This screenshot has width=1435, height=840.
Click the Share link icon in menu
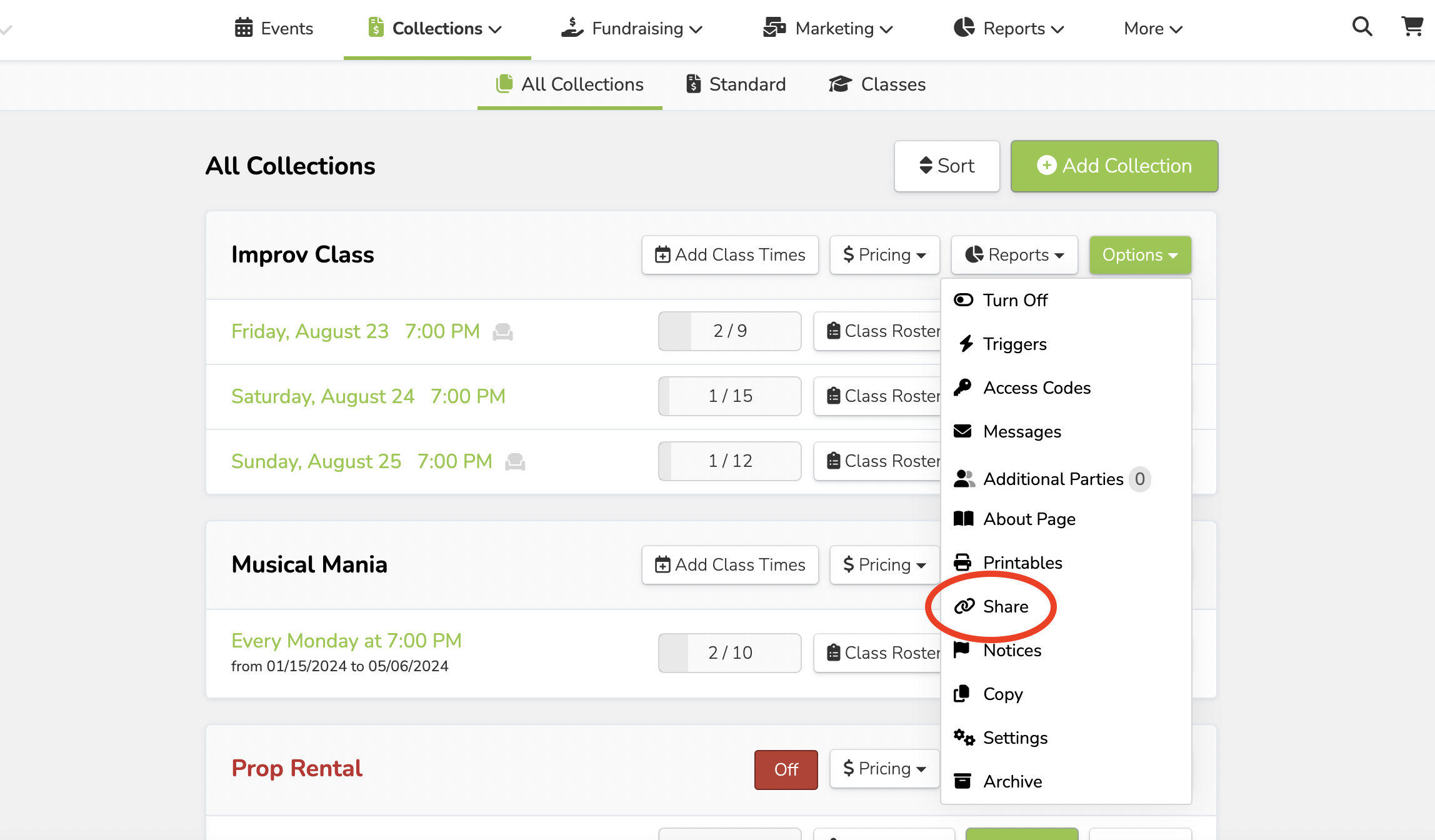(964, 606)
